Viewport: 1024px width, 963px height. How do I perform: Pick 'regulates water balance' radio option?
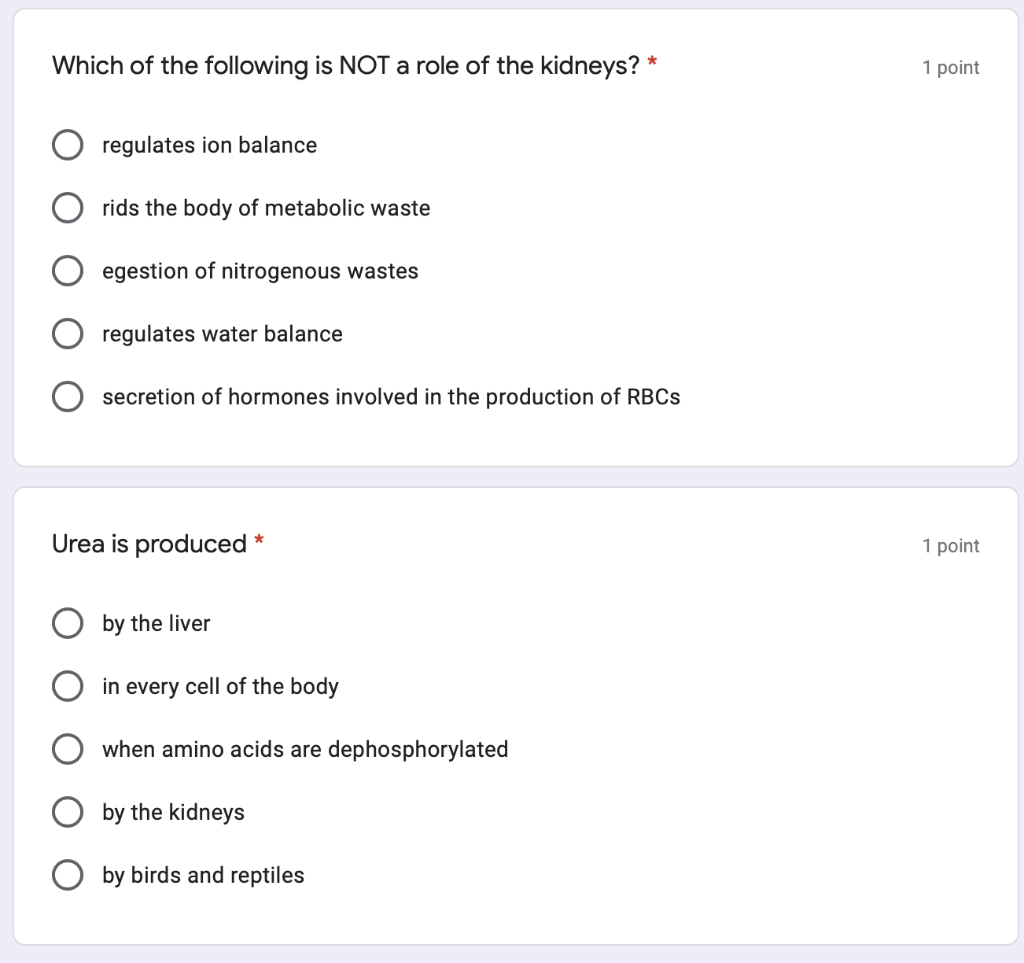click(x=67, y=334)
